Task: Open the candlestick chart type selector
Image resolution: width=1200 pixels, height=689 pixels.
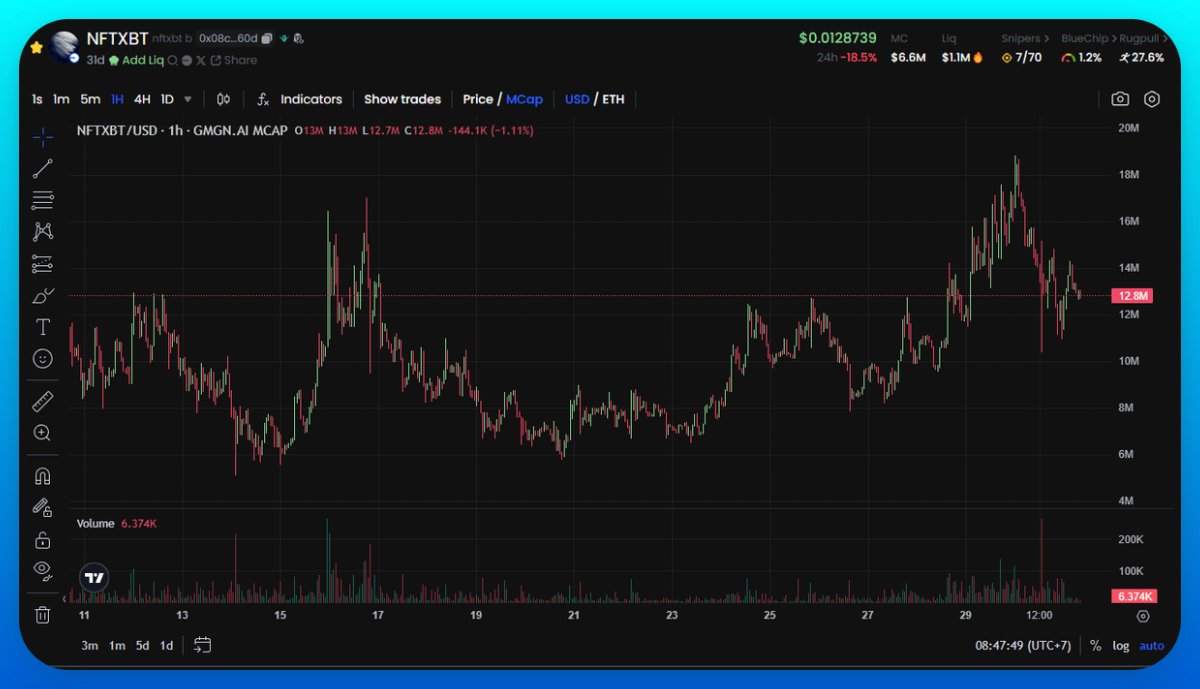Action: tap(223, 99)
